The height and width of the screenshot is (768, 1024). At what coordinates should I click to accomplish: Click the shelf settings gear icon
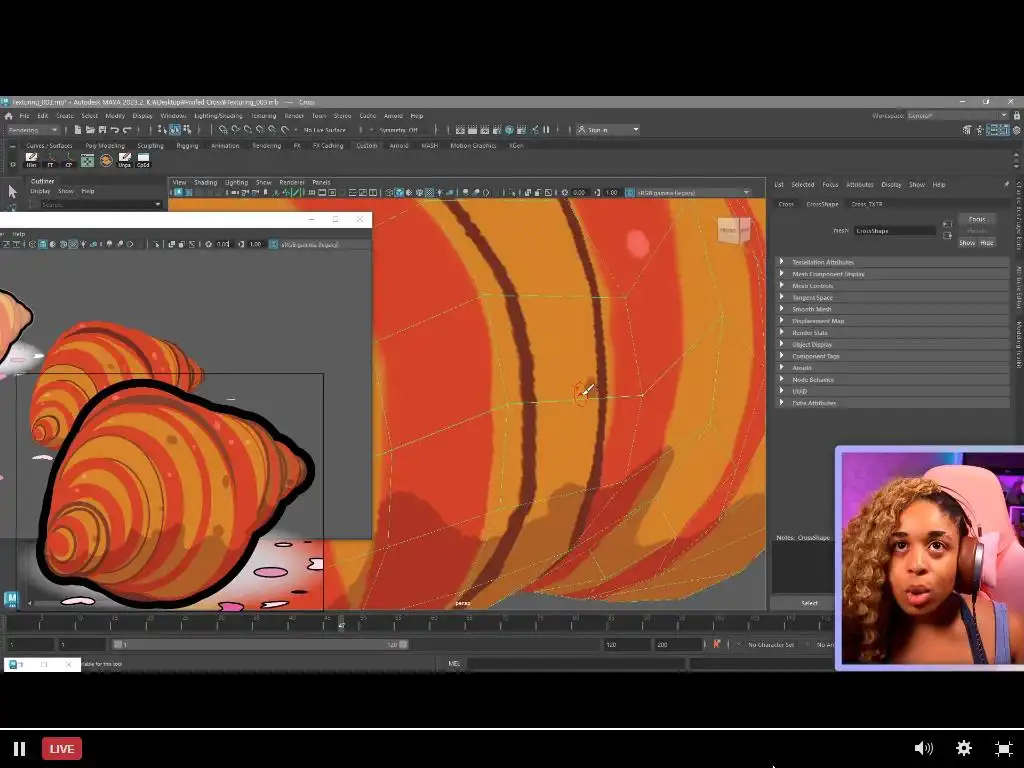(x=12, y=164)
